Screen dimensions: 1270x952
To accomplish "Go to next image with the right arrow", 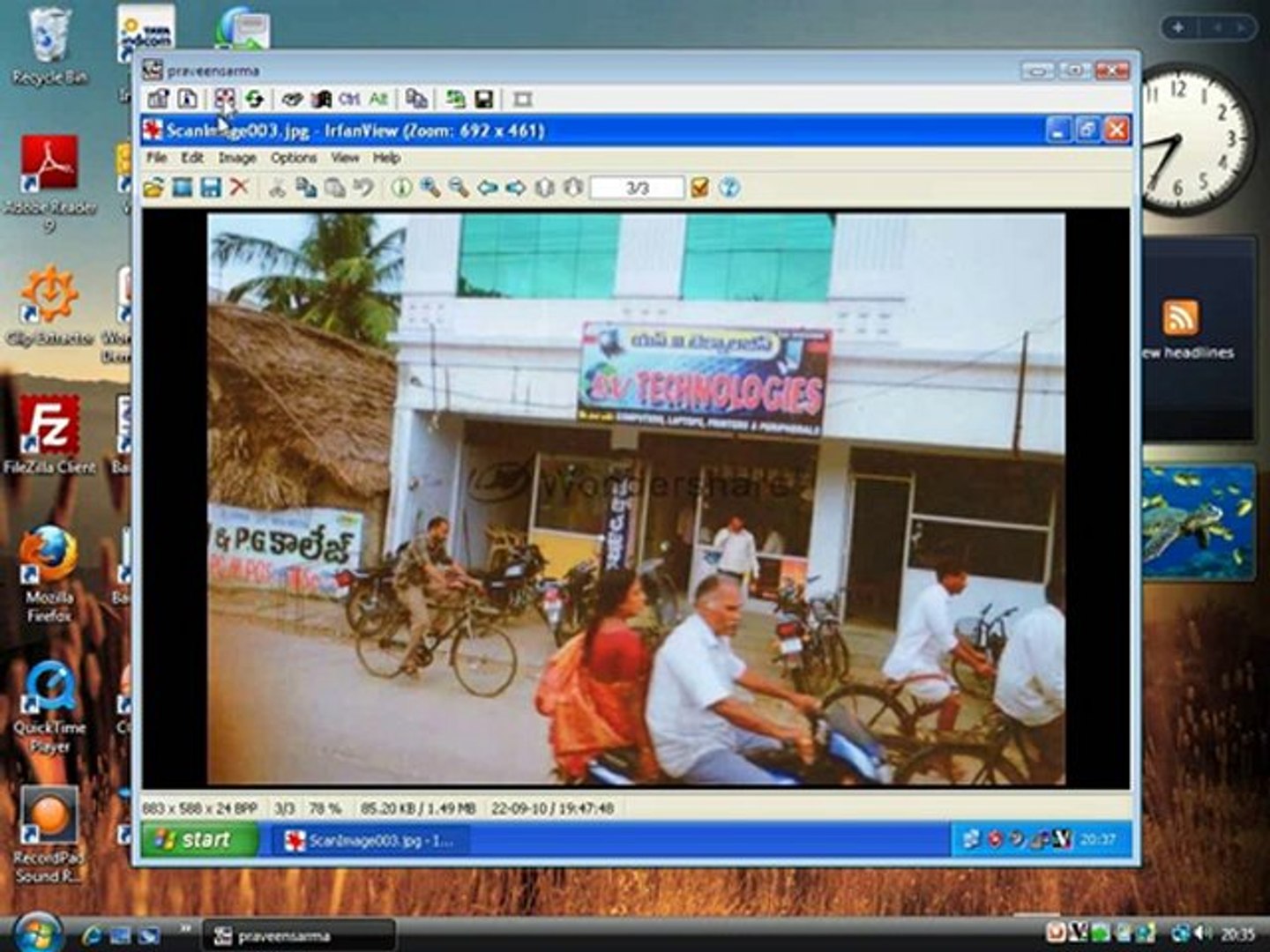I will click(x=516, y=188).
